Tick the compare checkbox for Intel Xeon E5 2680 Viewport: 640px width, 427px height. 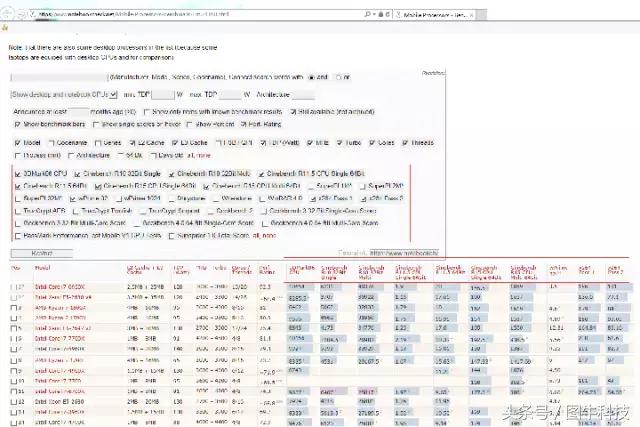point(13,402)
